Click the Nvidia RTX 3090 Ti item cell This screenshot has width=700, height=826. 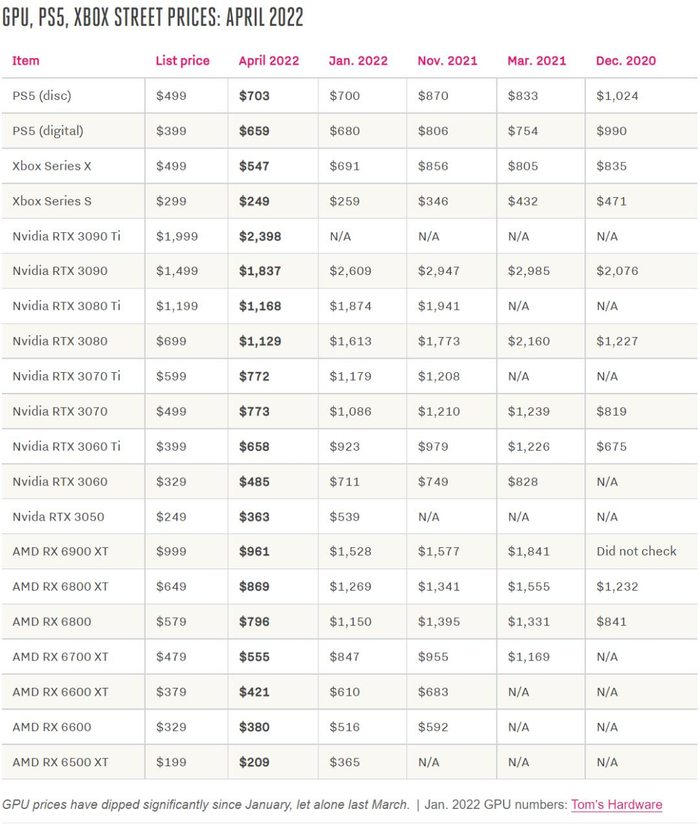66,236
